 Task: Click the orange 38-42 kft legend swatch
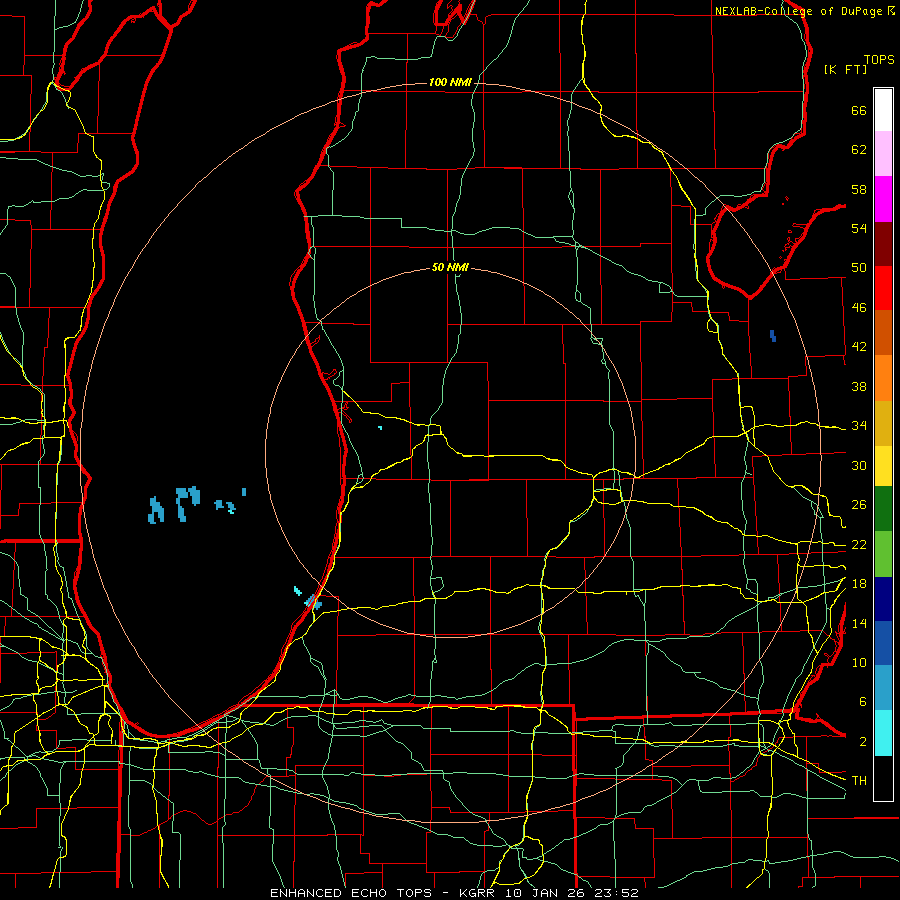883,378
